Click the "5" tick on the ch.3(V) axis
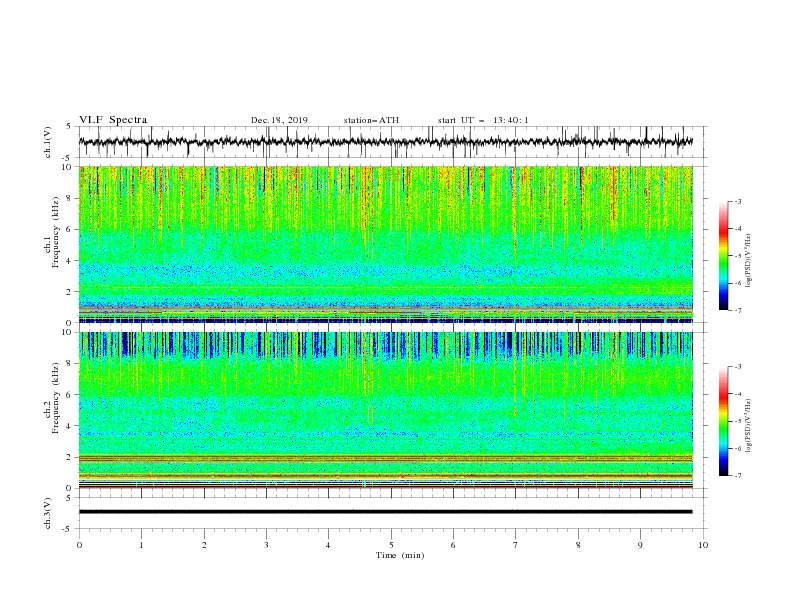Viewport: 792px width, 612px height. pyautogui.click(x=70, y=497)
